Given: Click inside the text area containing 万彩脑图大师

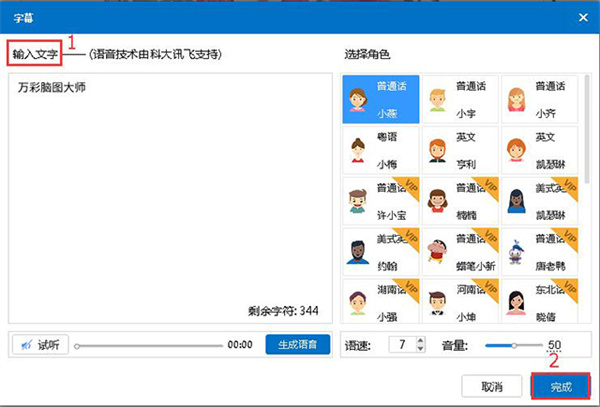Looking at the screenshot, I should point(170,198).
